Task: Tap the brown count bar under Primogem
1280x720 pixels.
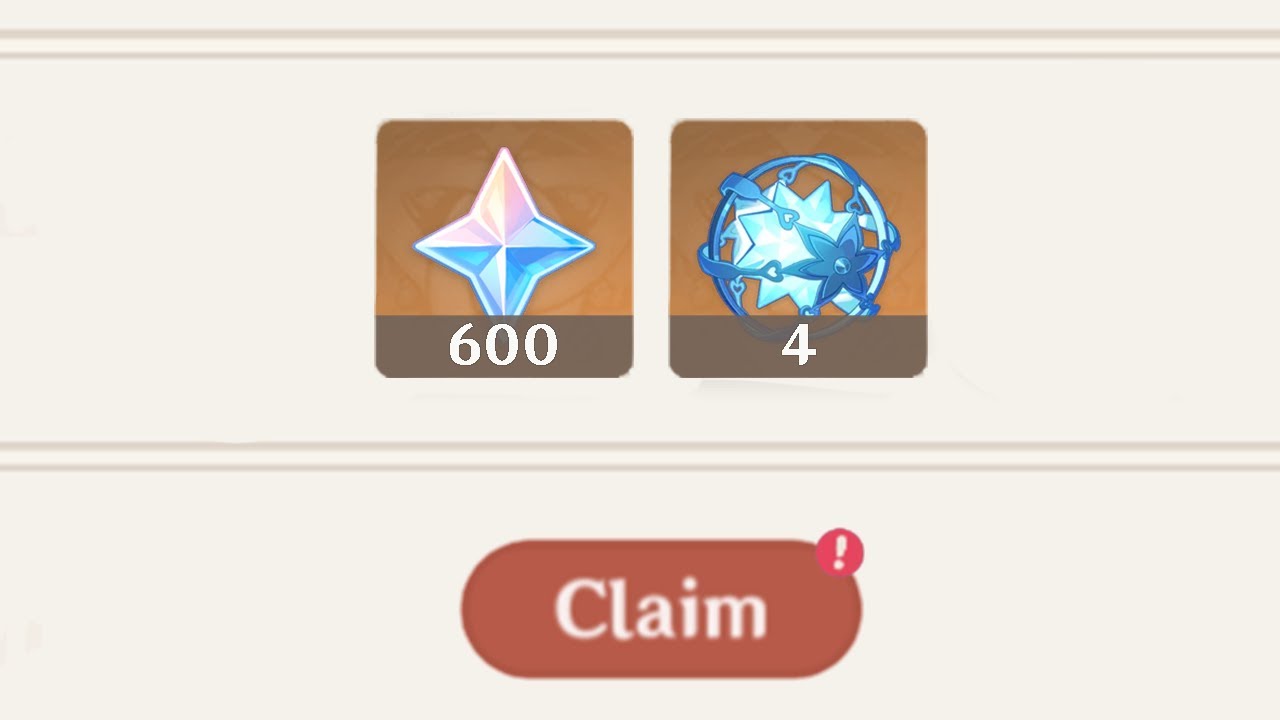Action: 504,346
